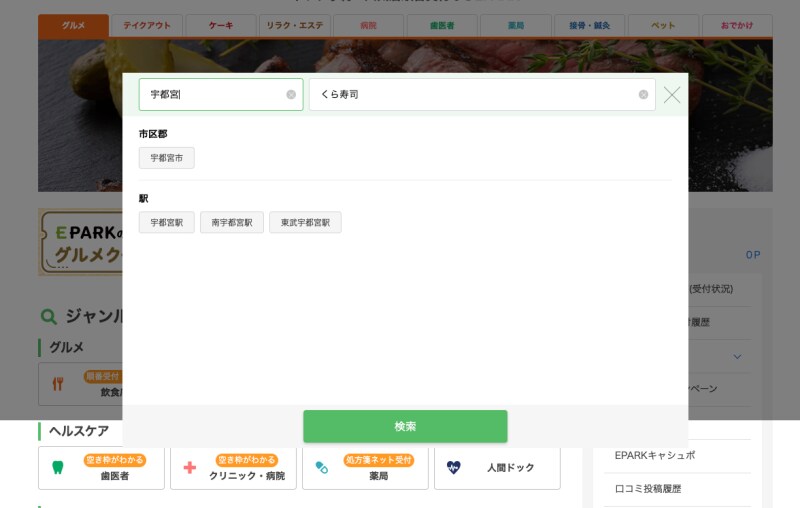
Task: Click the fork and knife 飲食店 icon
Action: click(x=58, y=384)
